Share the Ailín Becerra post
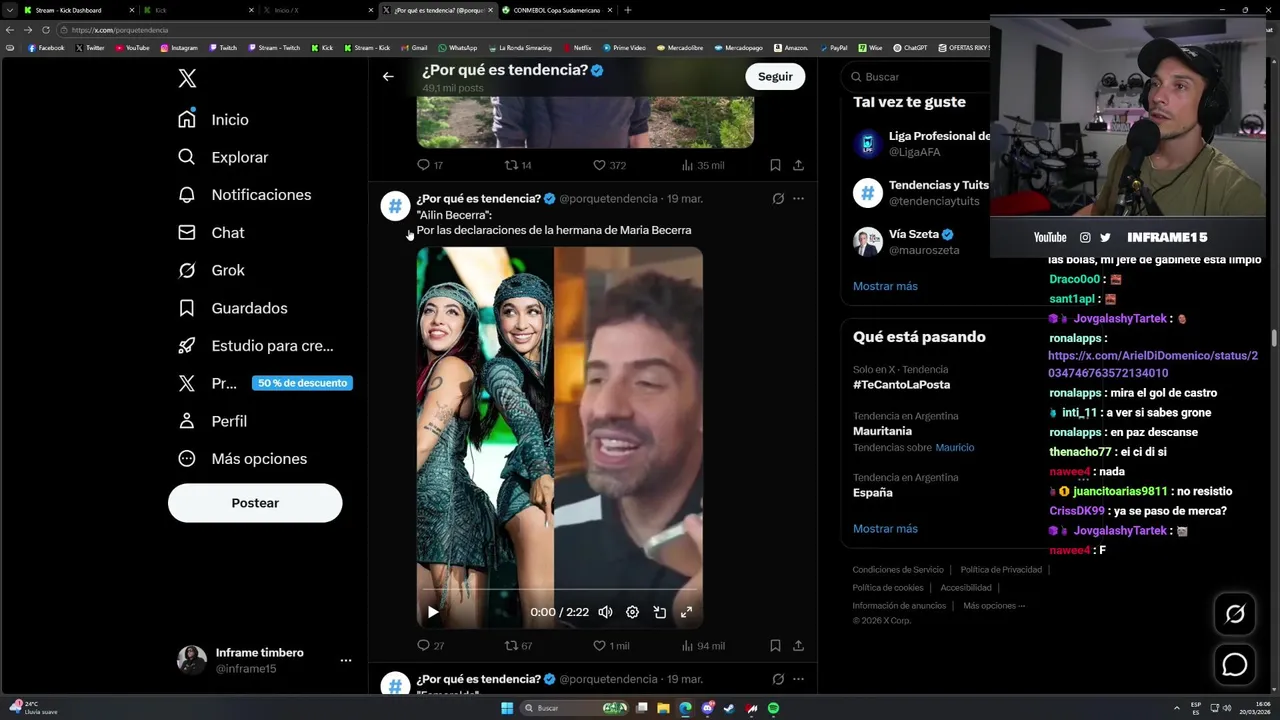 798,645
